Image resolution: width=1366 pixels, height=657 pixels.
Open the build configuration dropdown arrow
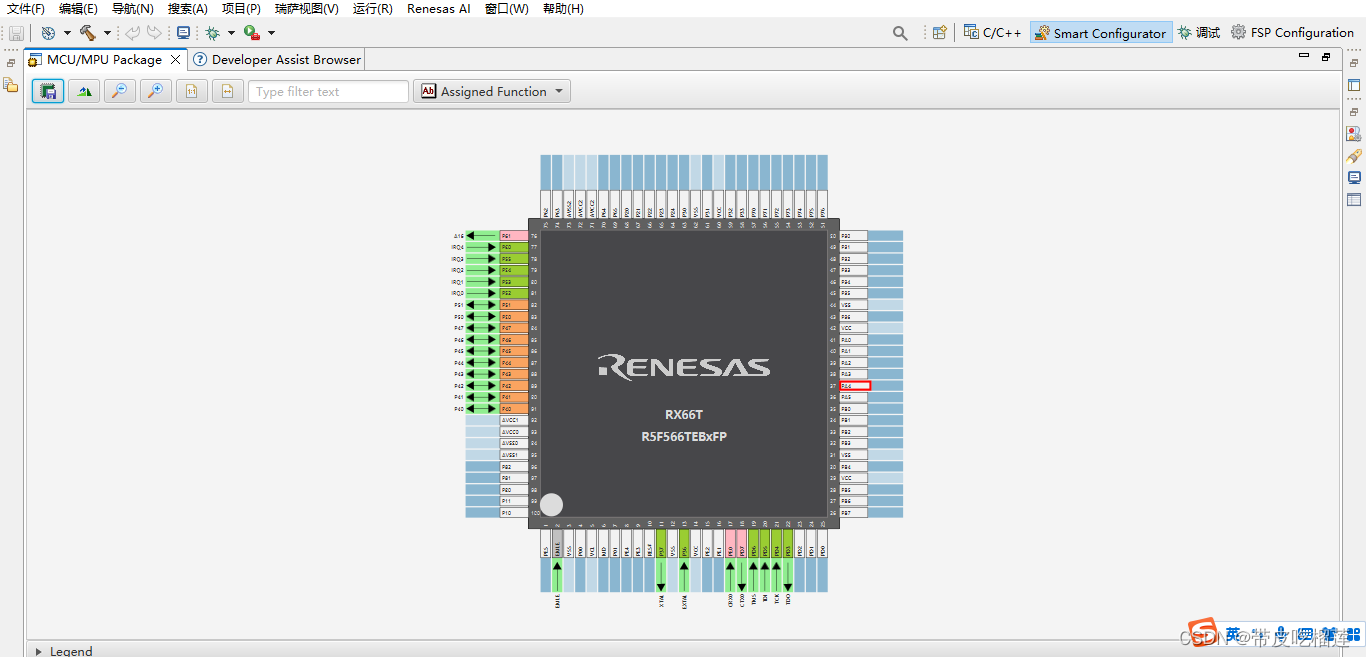tap(67, 33)
